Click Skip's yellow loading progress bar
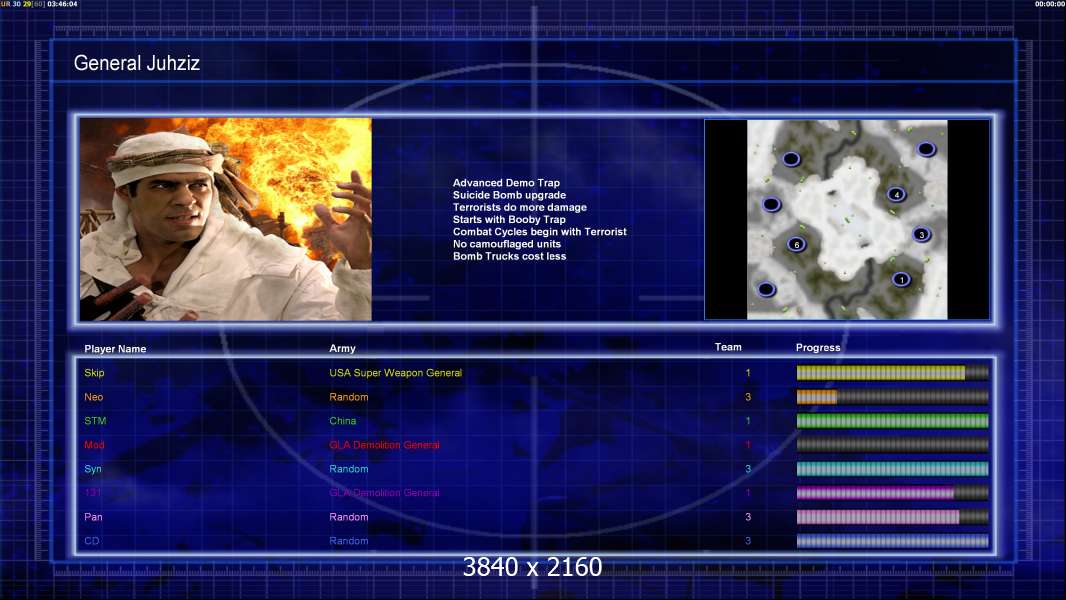1066x600 pixels. pos(893,372)
